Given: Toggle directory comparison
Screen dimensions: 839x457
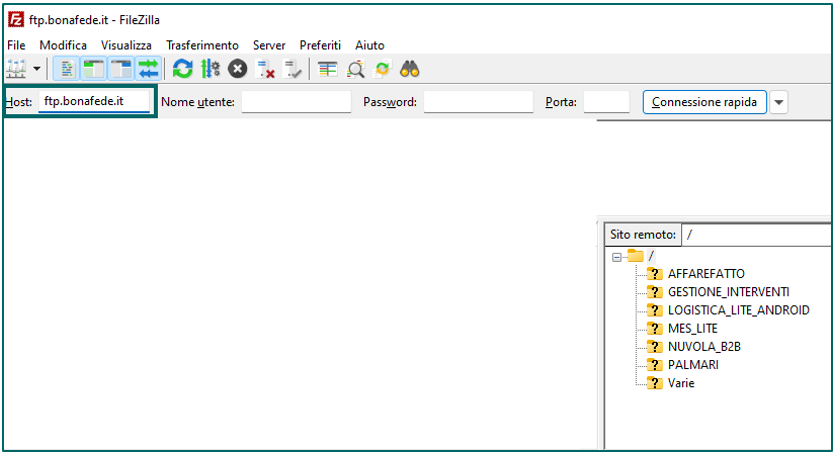Looking at the screenshot, I should (x=355, y=69).
